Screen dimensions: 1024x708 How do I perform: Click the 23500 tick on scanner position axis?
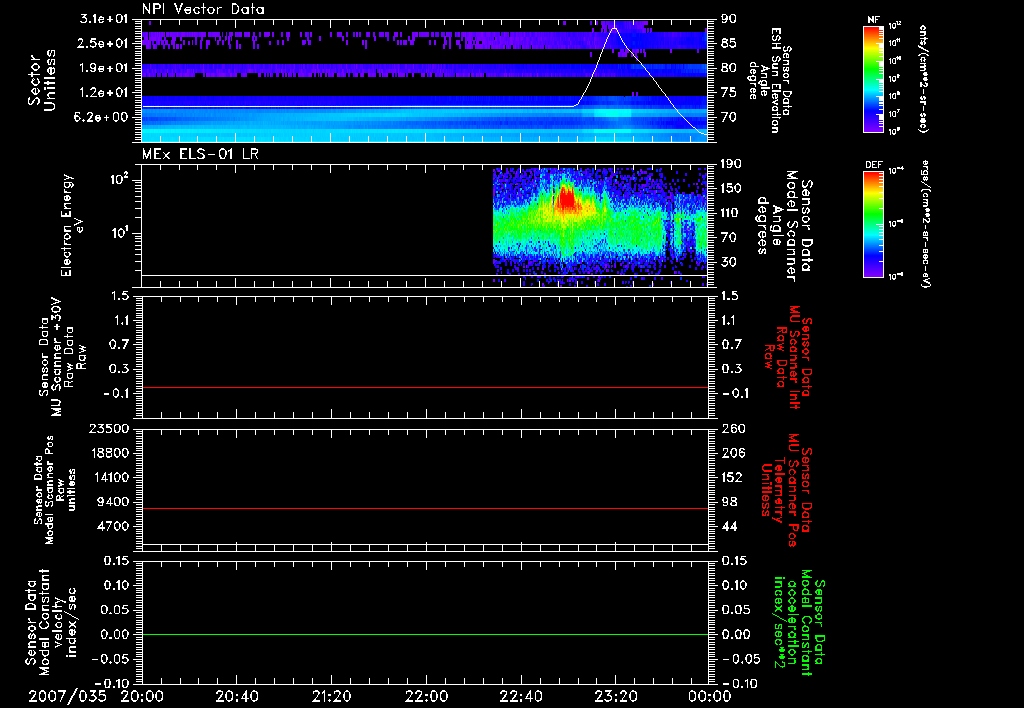tap(107, 429)
